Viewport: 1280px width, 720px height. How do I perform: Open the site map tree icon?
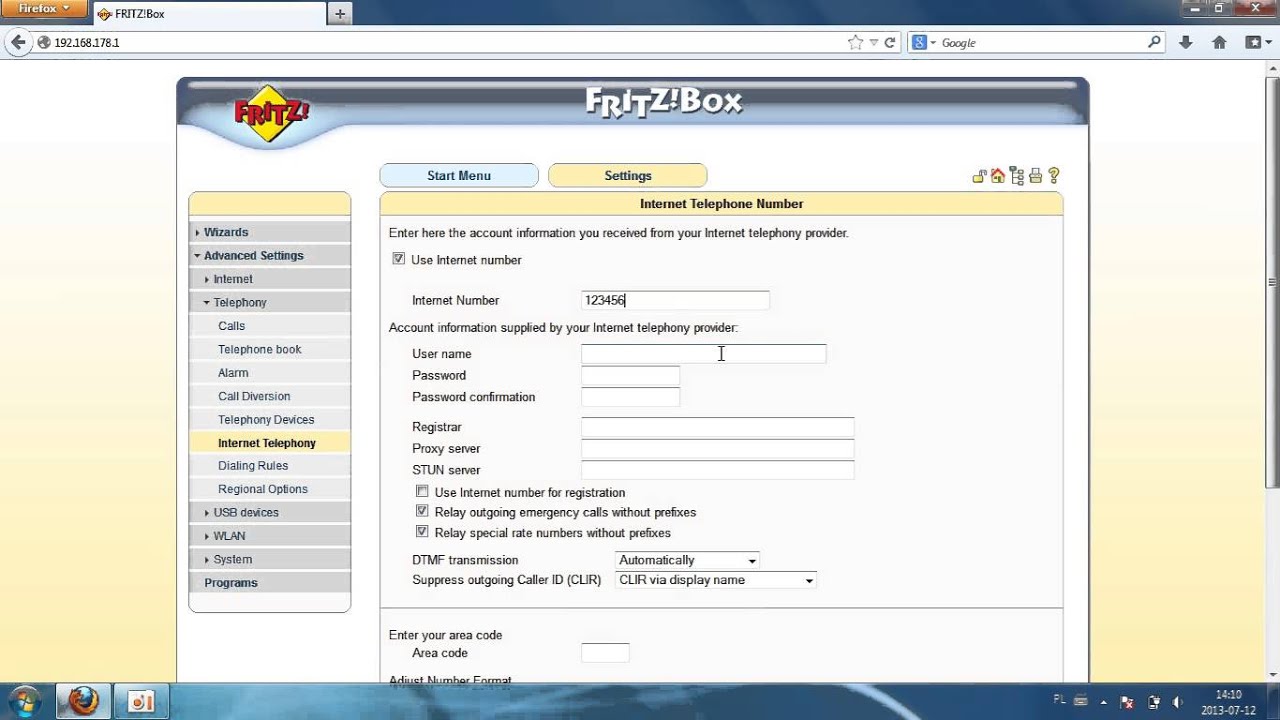click(1017, 176)
